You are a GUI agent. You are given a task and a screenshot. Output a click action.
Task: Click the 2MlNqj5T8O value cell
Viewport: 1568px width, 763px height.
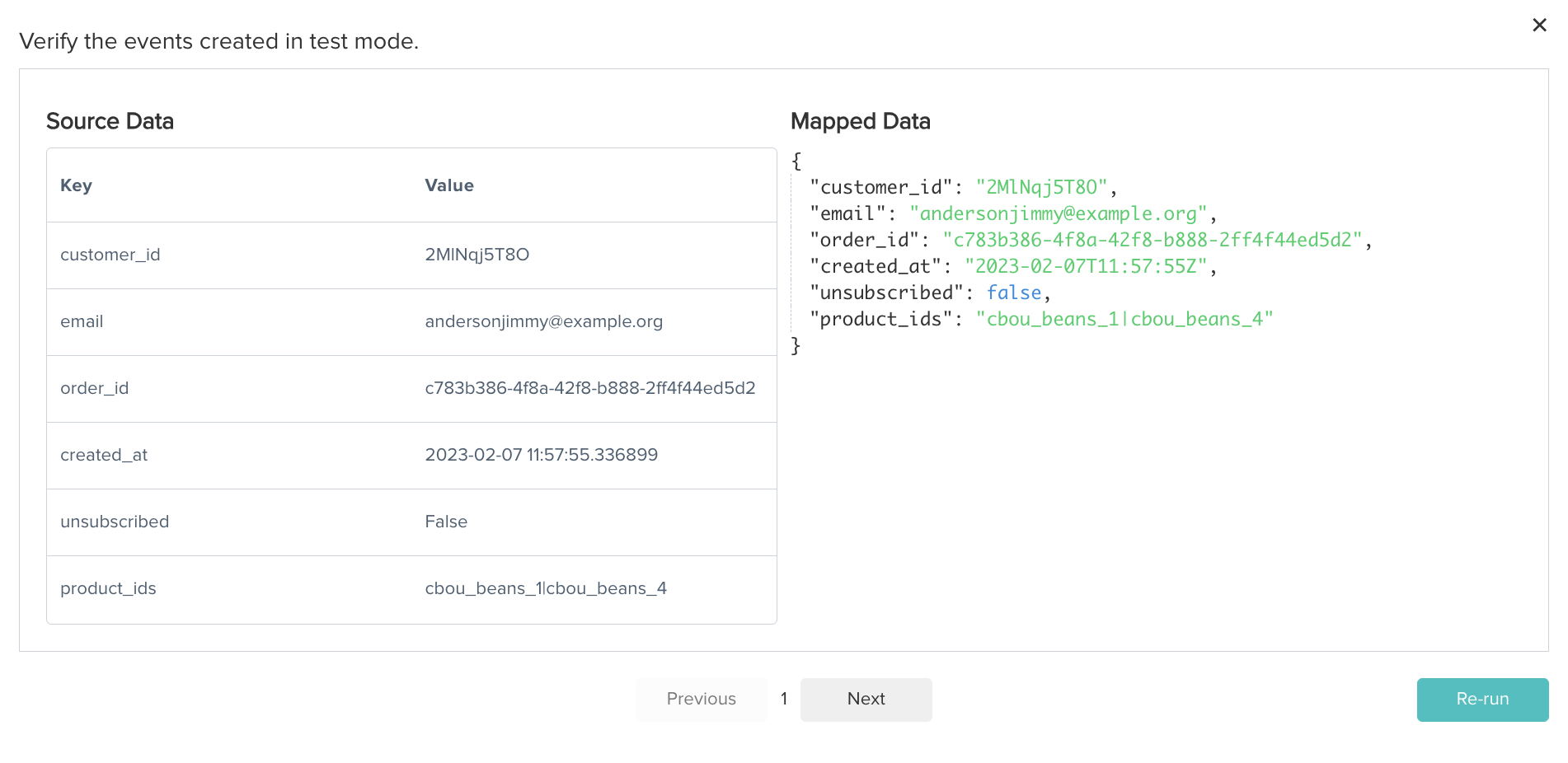click(x=477, y=255)
